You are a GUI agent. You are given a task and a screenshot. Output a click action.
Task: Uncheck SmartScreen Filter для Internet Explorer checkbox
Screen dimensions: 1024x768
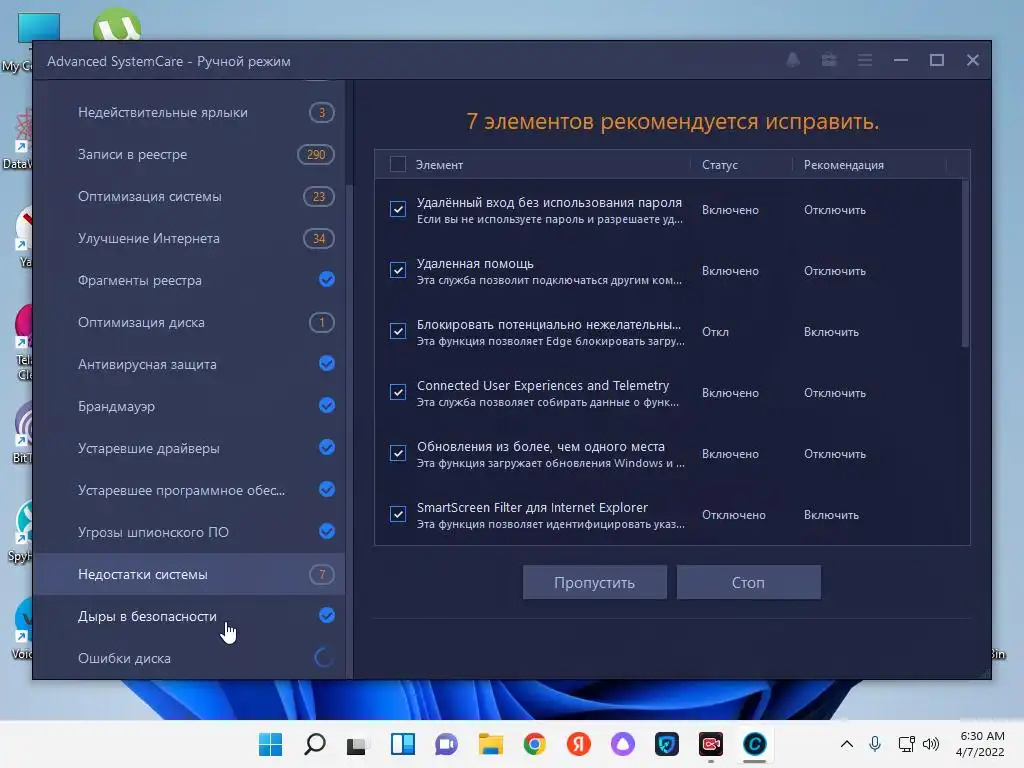point(398,514)
